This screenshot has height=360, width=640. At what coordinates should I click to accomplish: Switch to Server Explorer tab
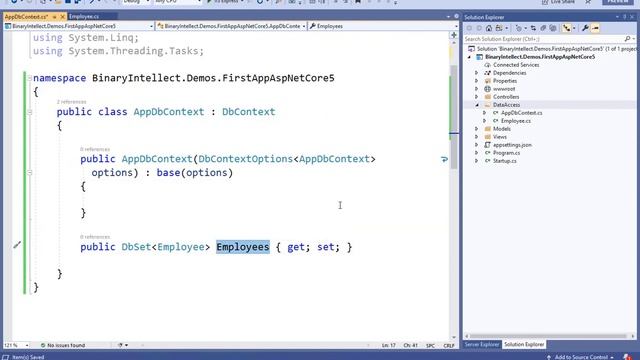pos(482,344)
